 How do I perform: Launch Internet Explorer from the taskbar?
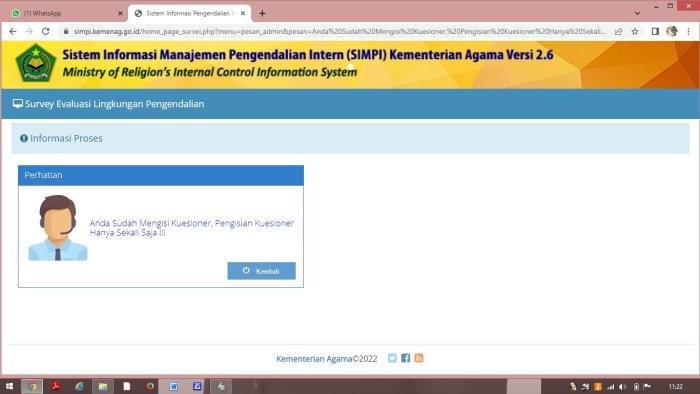click(79, 386)
